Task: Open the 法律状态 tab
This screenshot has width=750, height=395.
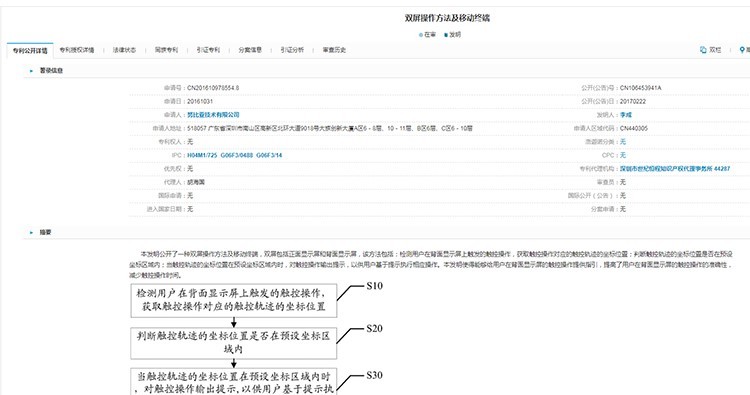Action: pos(124,50)
